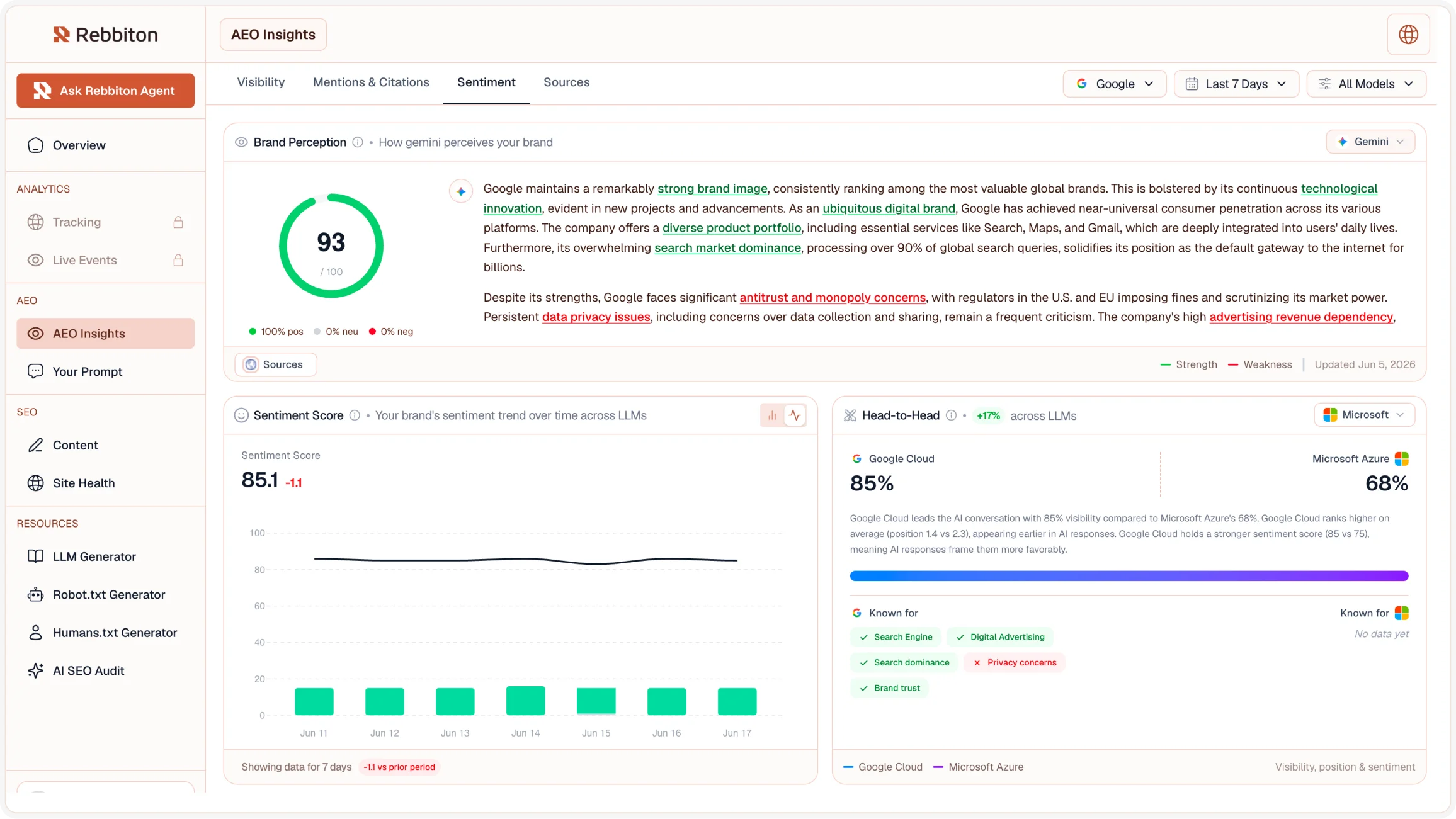The image size is (1456, 819).
Task: Switch to Mentions & Citations tab
Action: pos(371,82)
